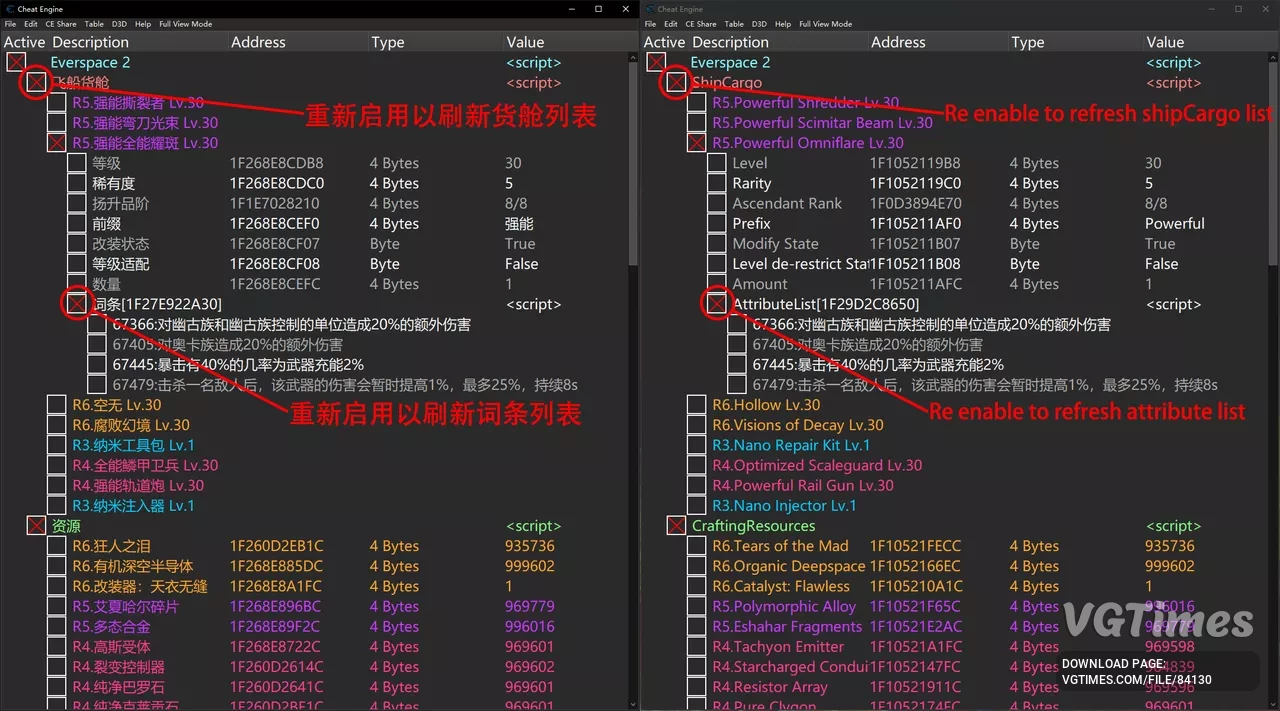Check the R3.Nano Repair Kit Lv.1 box
The height and width of the screenshot is (711, 1280).
pos(696,445)
